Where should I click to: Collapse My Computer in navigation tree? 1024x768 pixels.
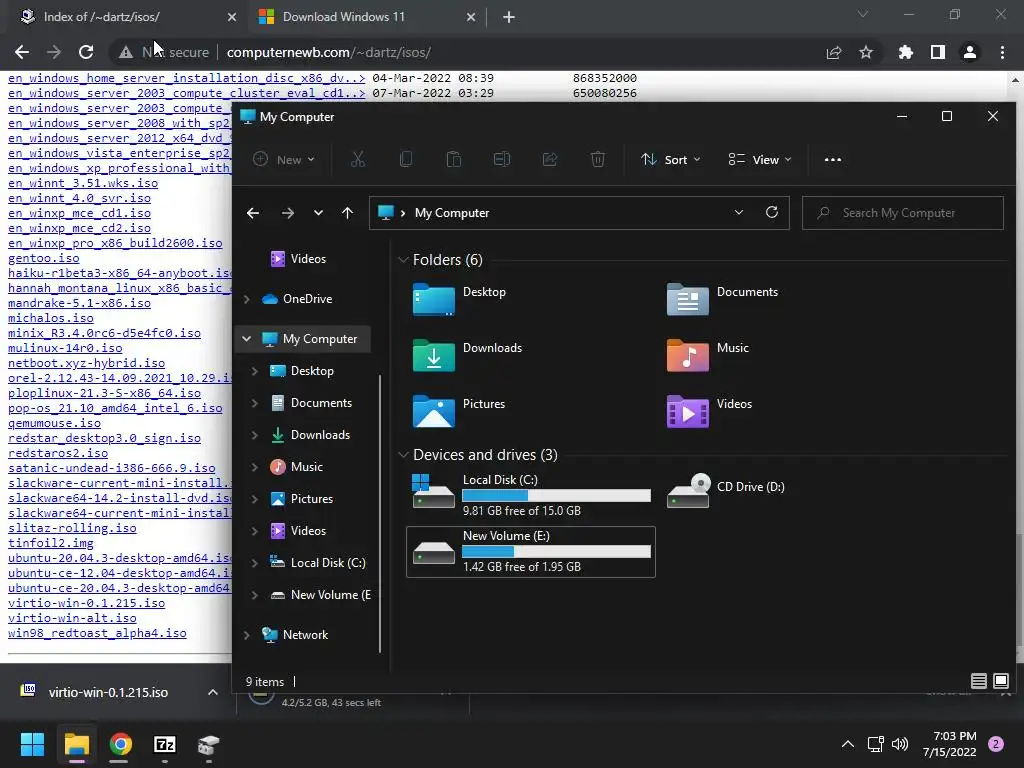[246, 339]
